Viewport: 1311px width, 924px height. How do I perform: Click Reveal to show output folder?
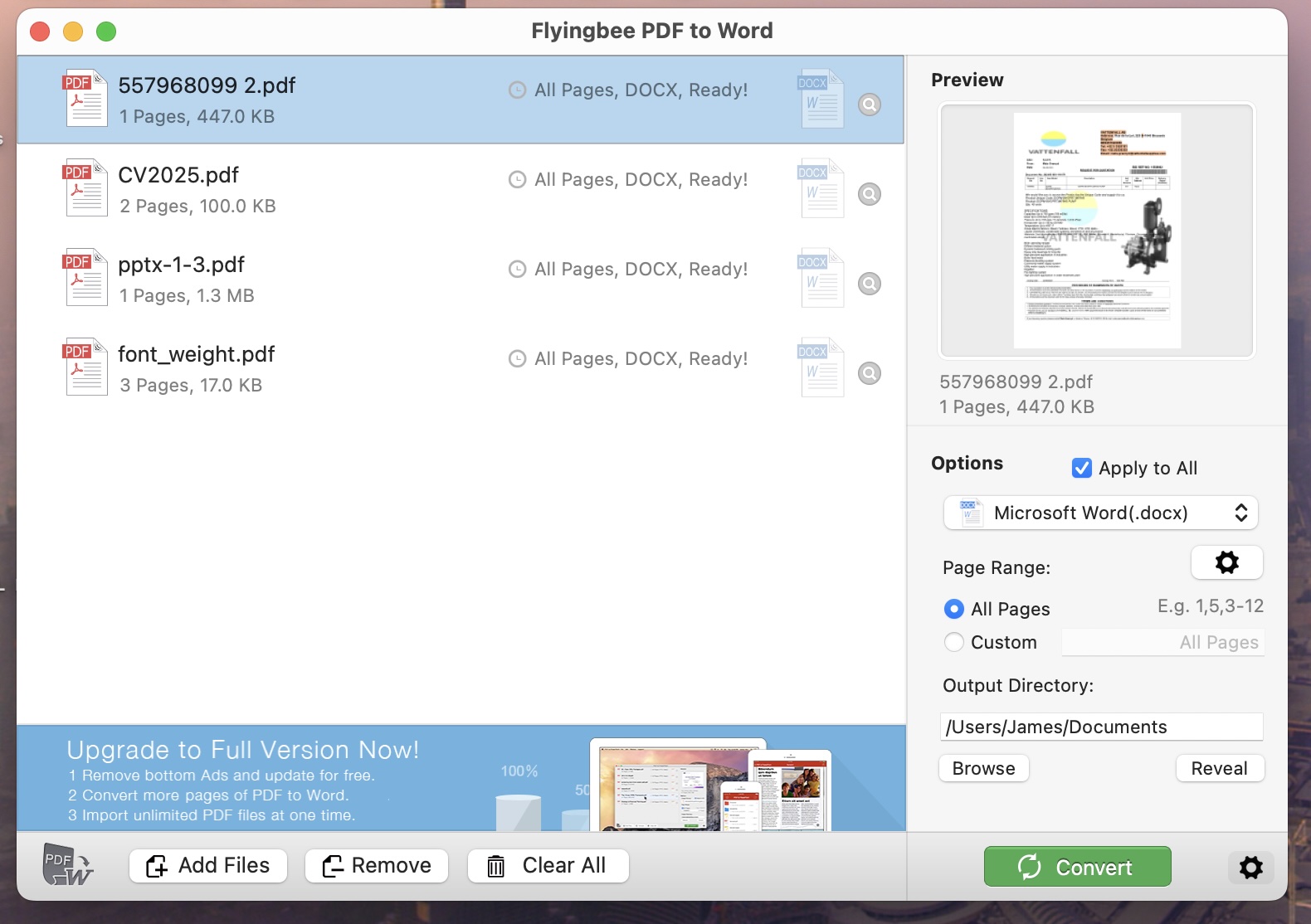point(1220,768)
